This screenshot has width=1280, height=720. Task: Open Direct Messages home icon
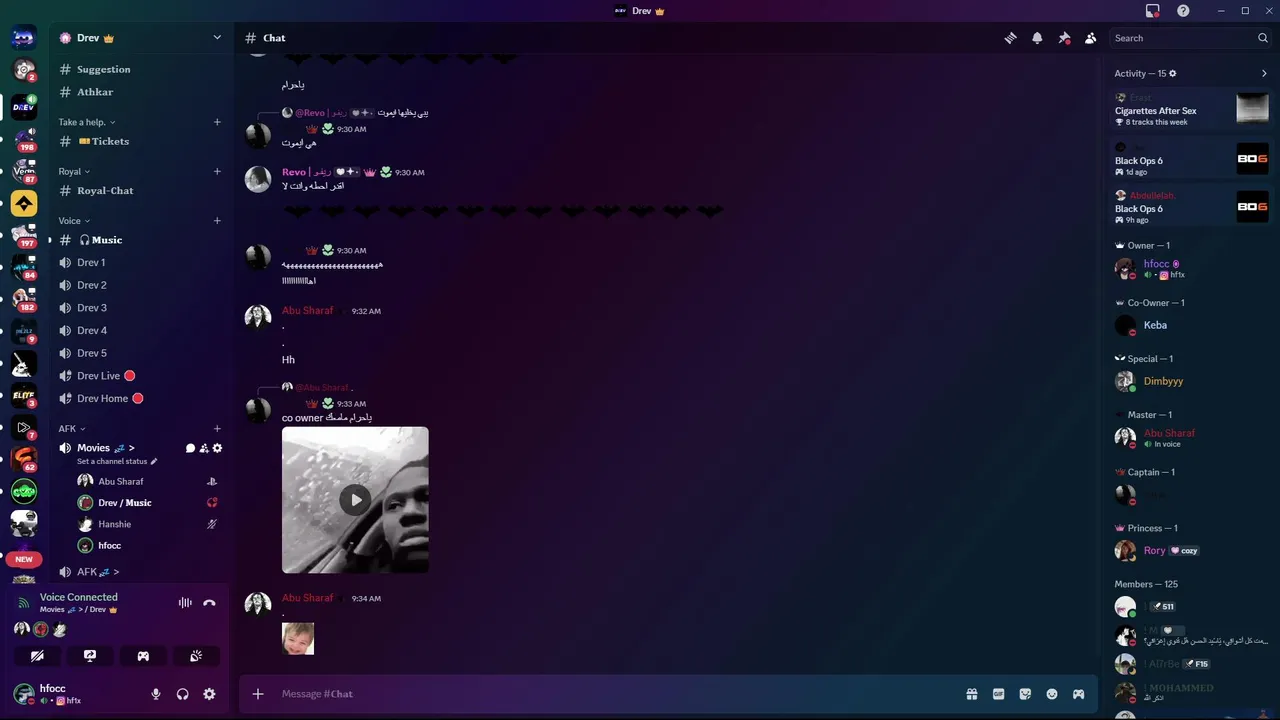coord(24,38)
